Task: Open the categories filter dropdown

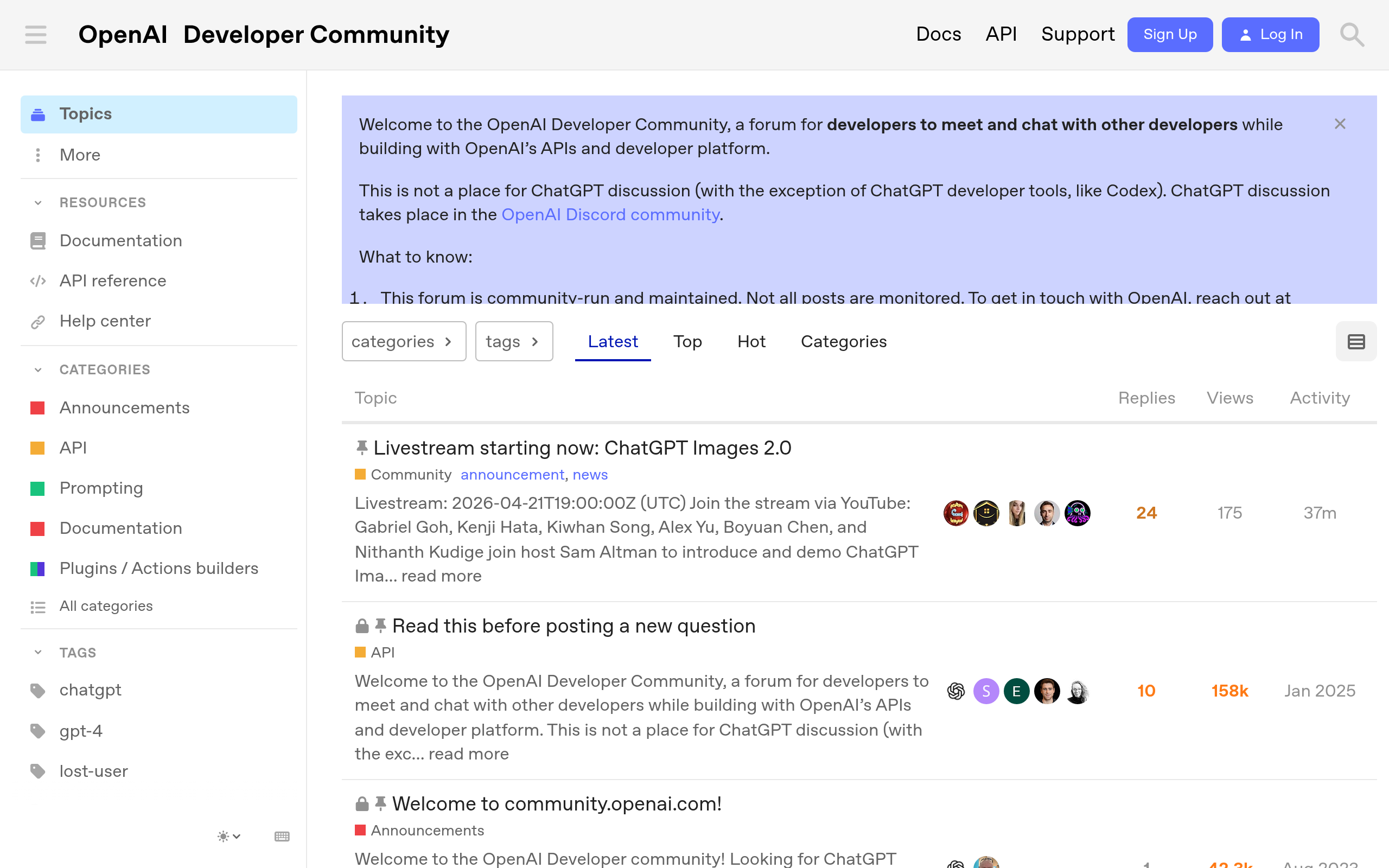Action: pos(404,342)
